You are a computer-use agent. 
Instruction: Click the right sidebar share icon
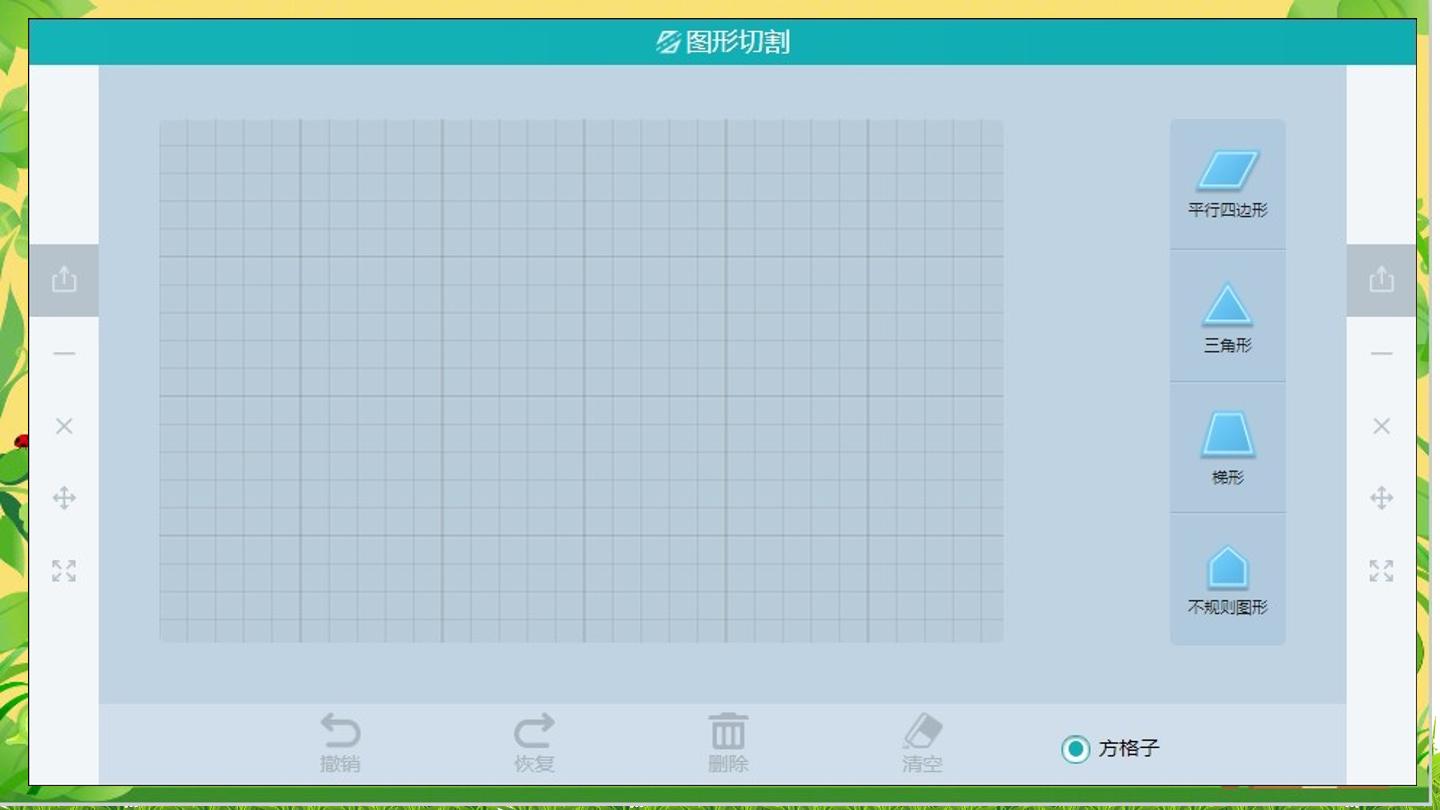(1381, 279)
